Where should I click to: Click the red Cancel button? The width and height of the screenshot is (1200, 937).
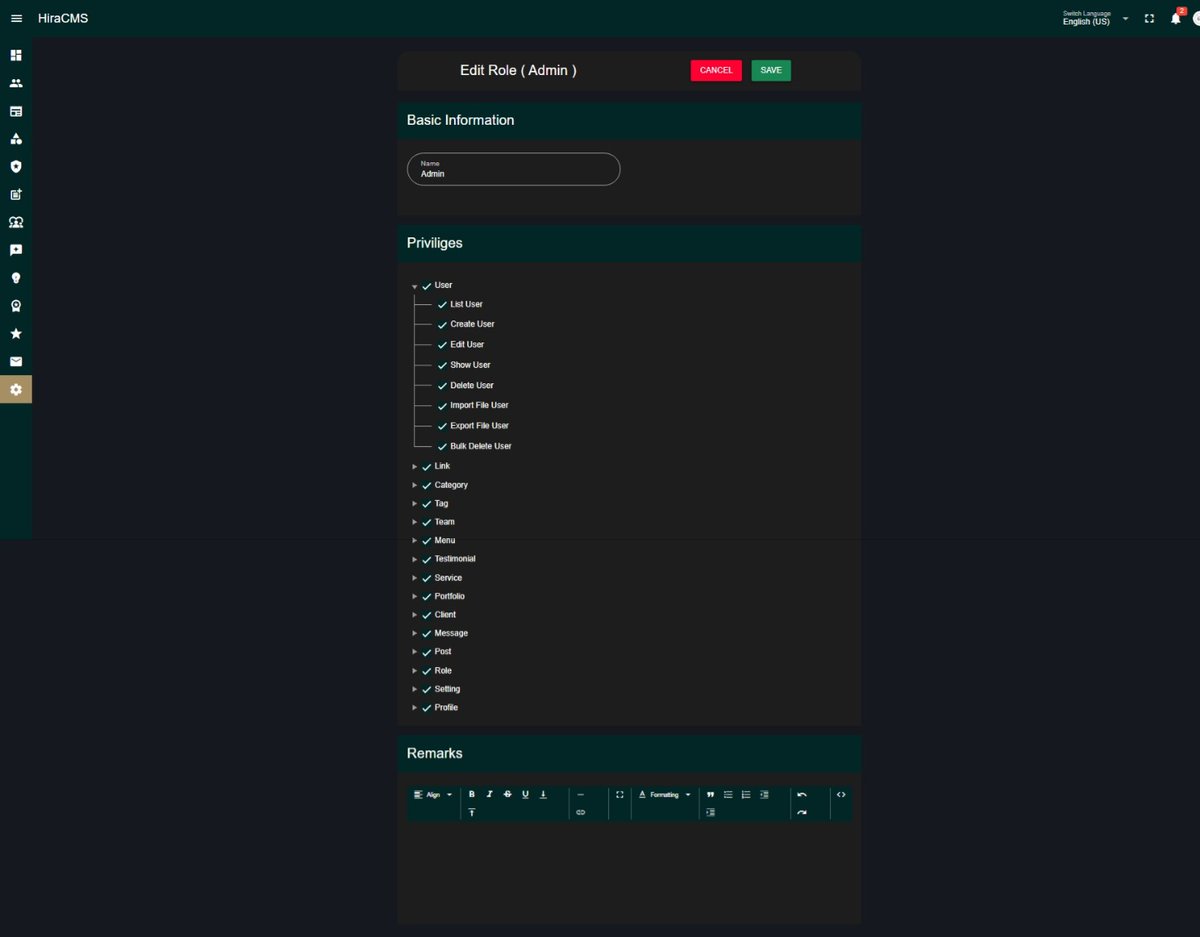tap(716, 70)
